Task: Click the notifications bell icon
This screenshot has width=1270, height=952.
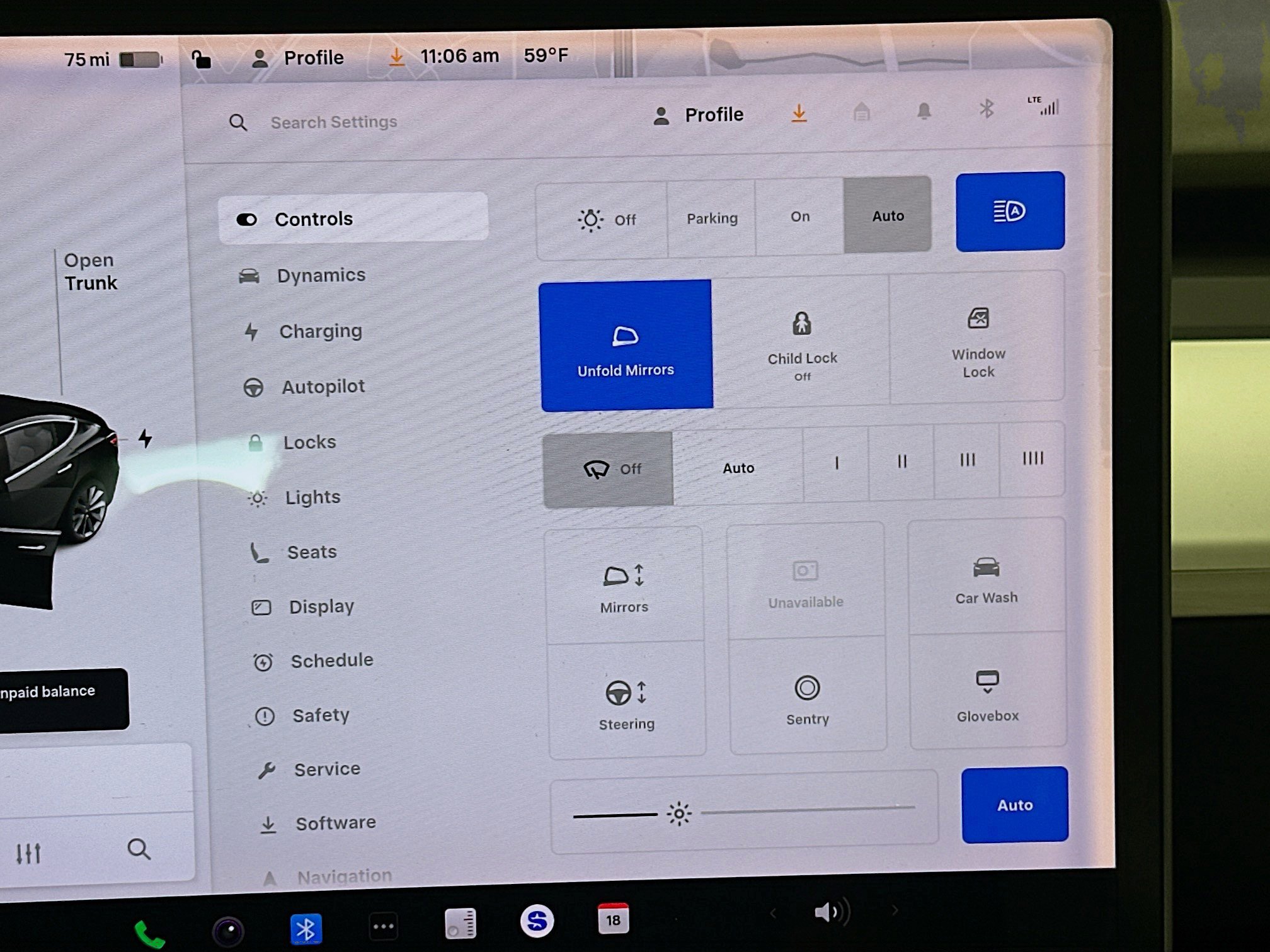Action: tap(924, 111)
